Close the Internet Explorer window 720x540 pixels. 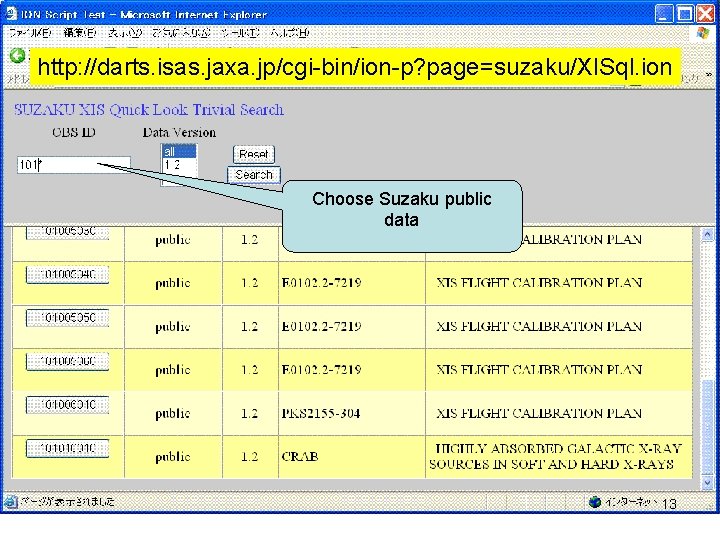click(x=705, y=14)
